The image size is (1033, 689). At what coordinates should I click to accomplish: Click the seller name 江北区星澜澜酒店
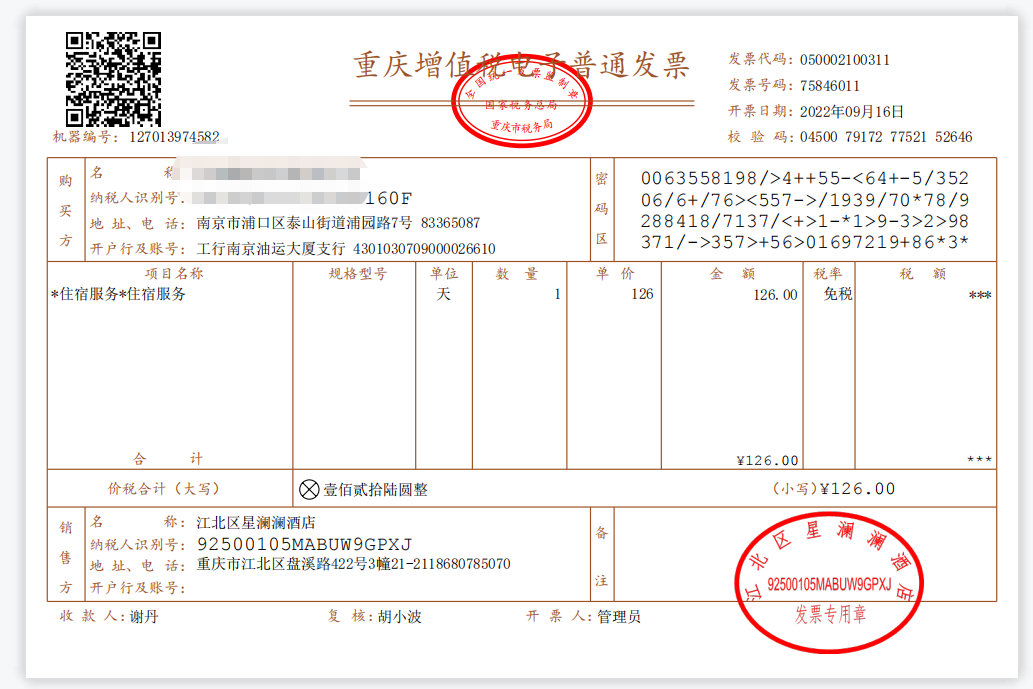click(x=253, y=524)
